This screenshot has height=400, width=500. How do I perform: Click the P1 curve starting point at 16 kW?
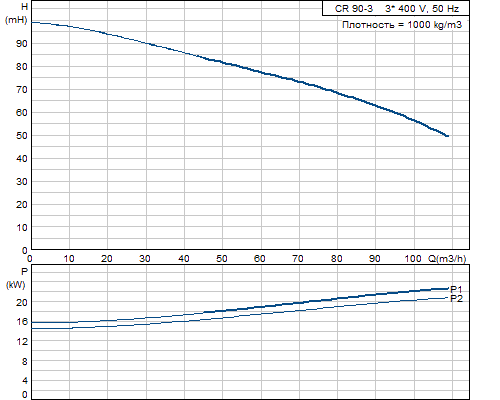tap(33, 322)
